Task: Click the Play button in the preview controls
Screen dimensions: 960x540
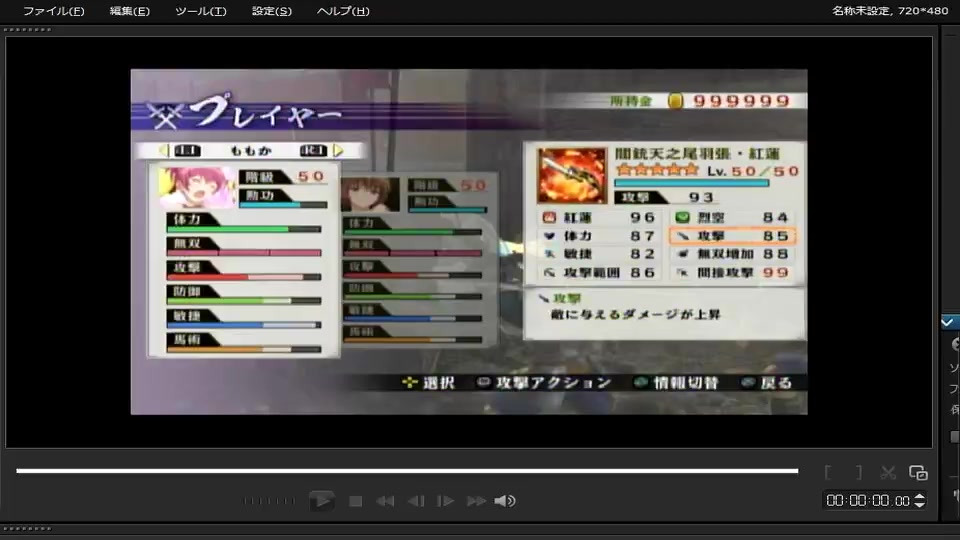Action: coord(321,501)
